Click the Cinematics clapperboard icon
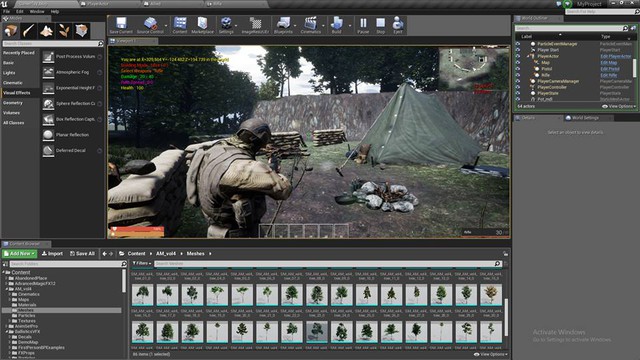This screenshot has width=640, height=360. (311, 25)
